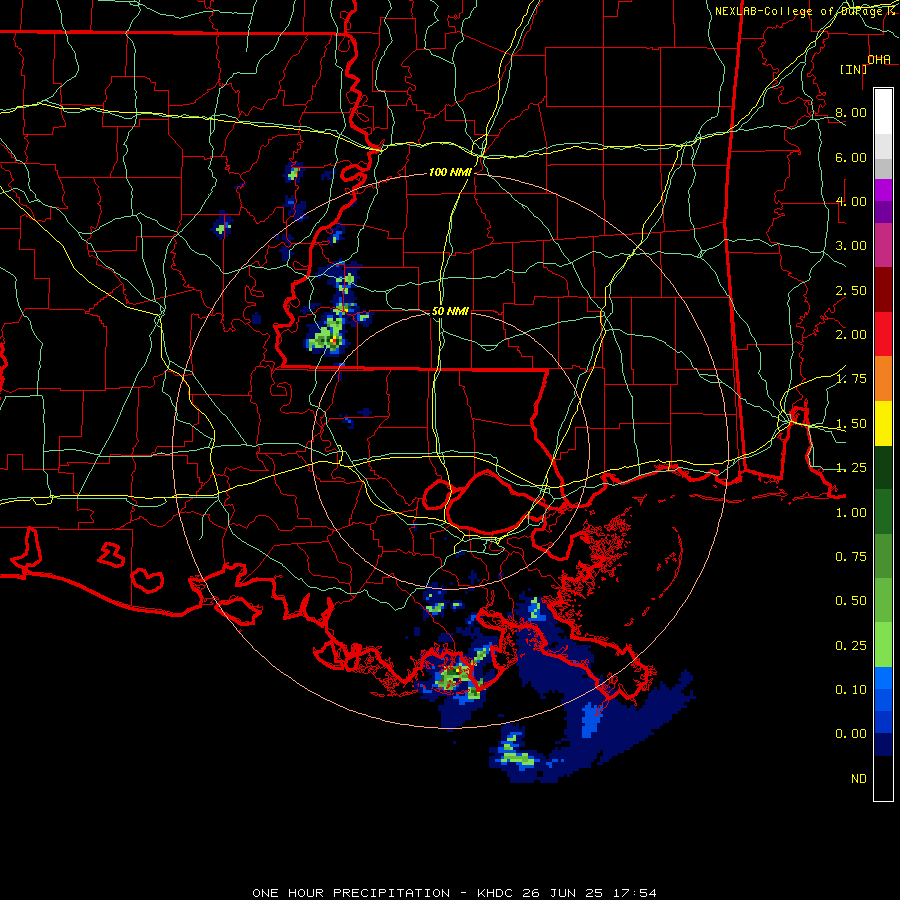The width and height of the screenshot is (900, 900).
Task: Click the 8.00 legend value
Action: pos(850,112)
